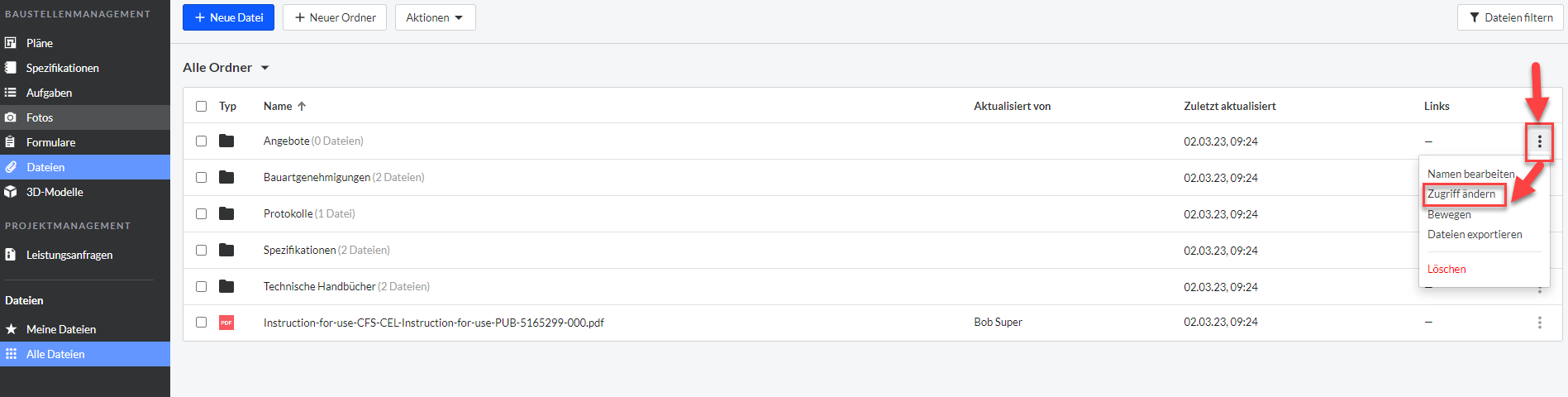Open three-dot menu for the PDF file
Screen dimensions: 1568x397
[1539, 323]
